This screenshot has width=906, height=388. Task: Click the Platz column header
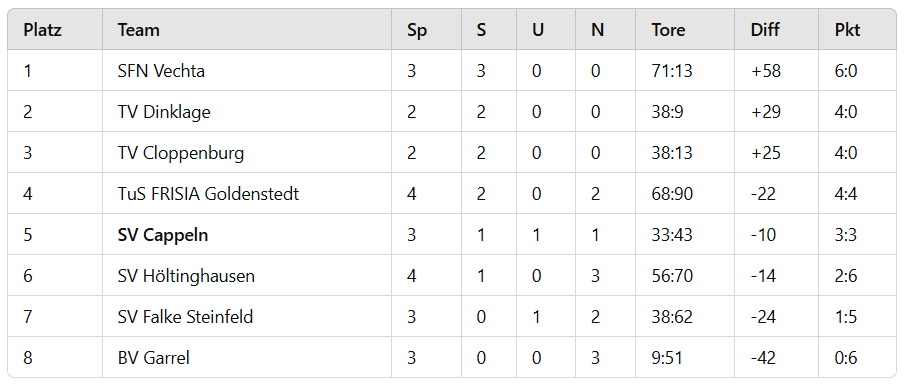(x=42, y=29)
